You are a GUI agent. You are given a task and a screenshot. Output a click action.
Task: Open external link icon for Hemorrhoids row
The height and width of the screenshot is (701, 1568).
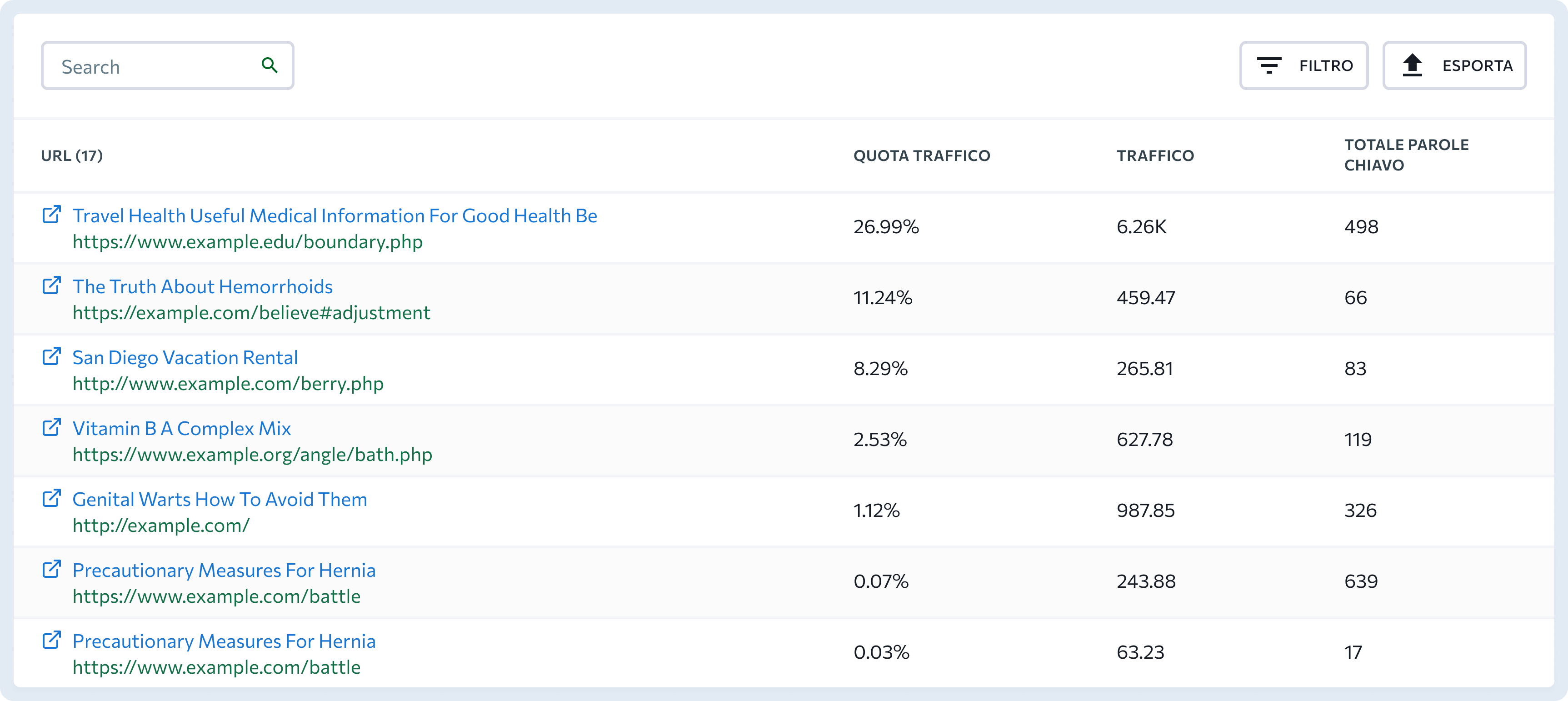click(x=52, y=285)
